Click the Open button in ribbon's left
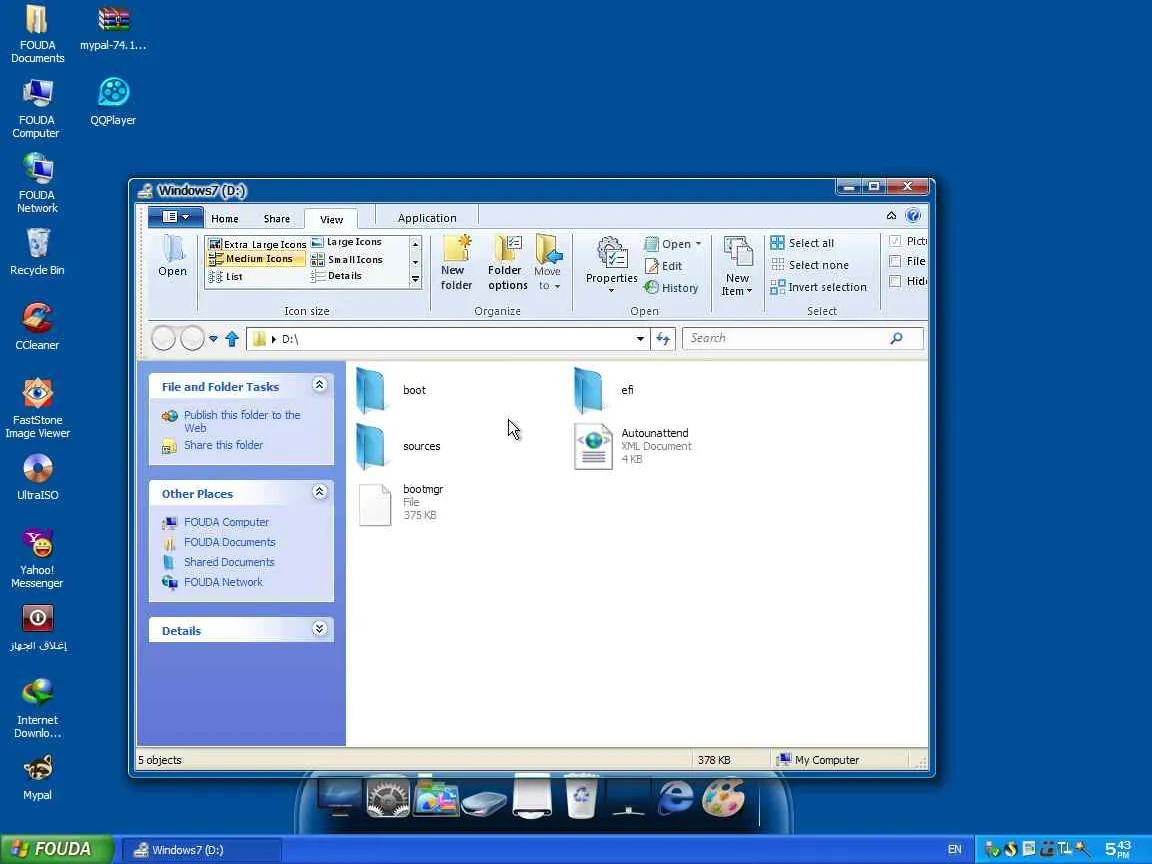Image resolution: width=1152 pixels, height=864 pixels. coord(173,256)
